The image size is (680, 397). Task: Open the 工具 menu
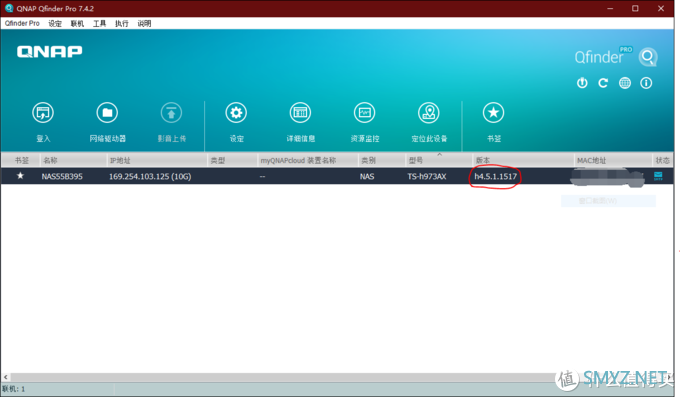point(99,23)
